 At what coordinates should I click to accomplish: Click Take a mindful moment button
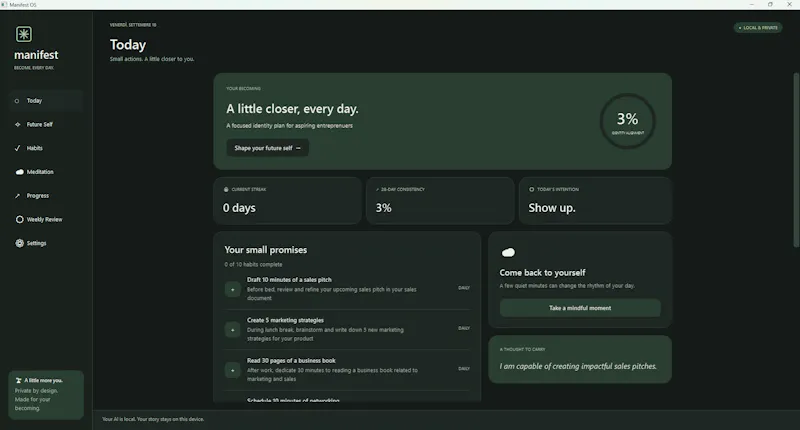point(580,308)
